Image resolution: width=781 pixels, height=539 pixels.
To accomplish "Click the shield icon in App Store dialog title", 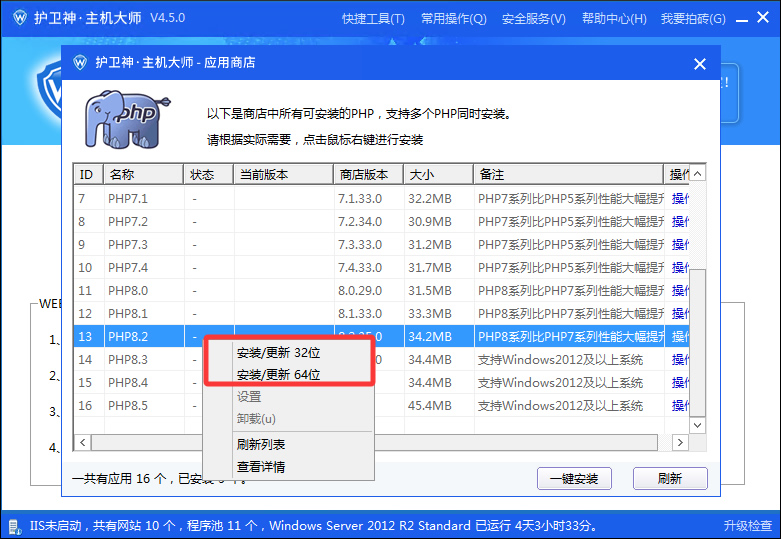I will 80,63.
